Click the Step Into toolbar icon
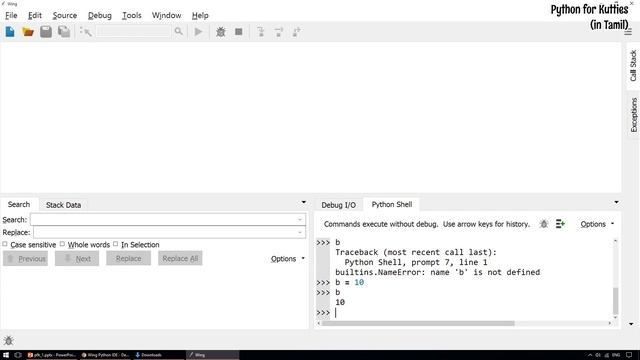Image resolution: width=640 pixels, height=360 pixels. coord(260,32)
